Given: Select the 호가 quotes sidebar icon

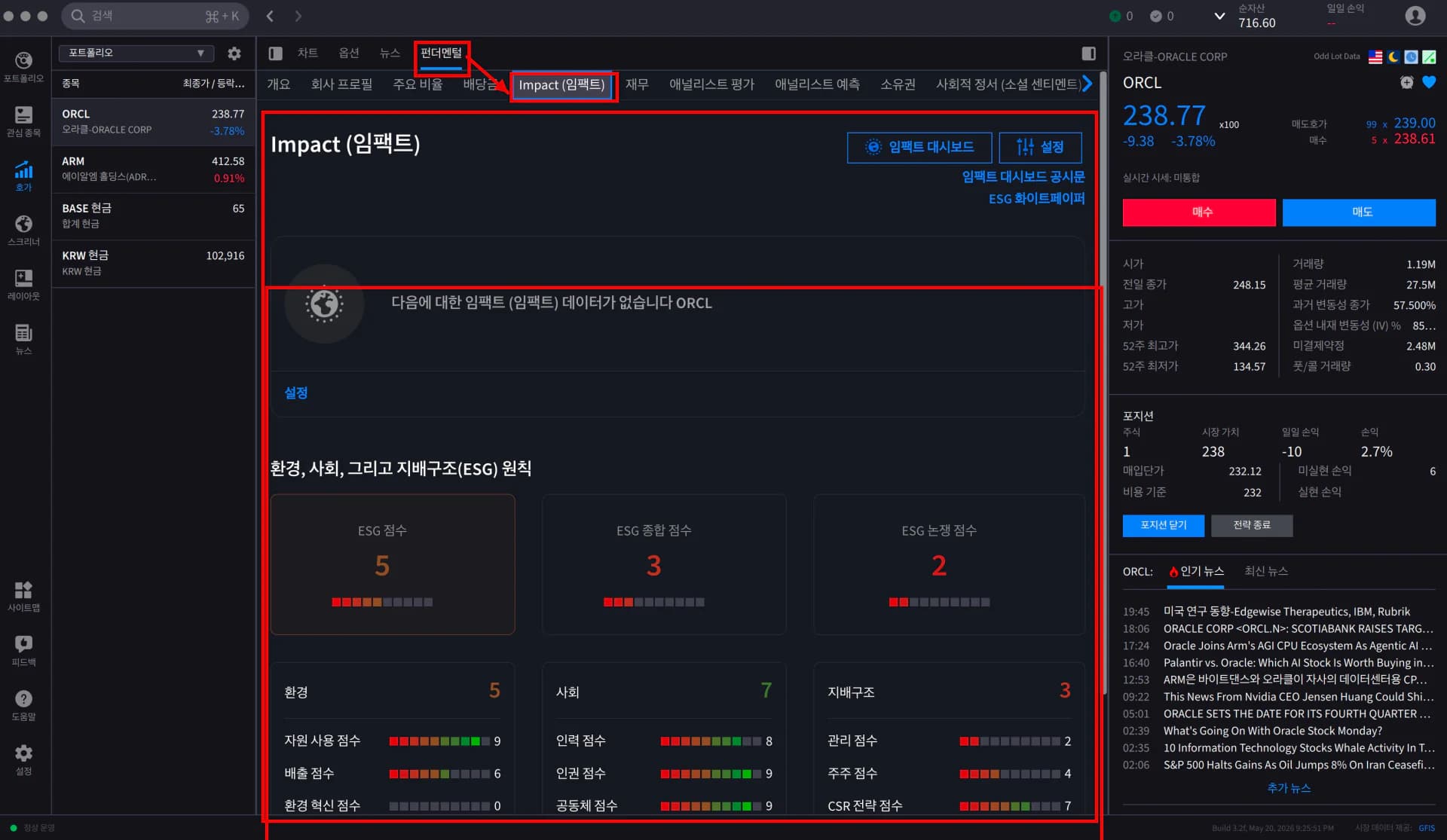Looking at the screenshot, I should click(x=23, y=176).
